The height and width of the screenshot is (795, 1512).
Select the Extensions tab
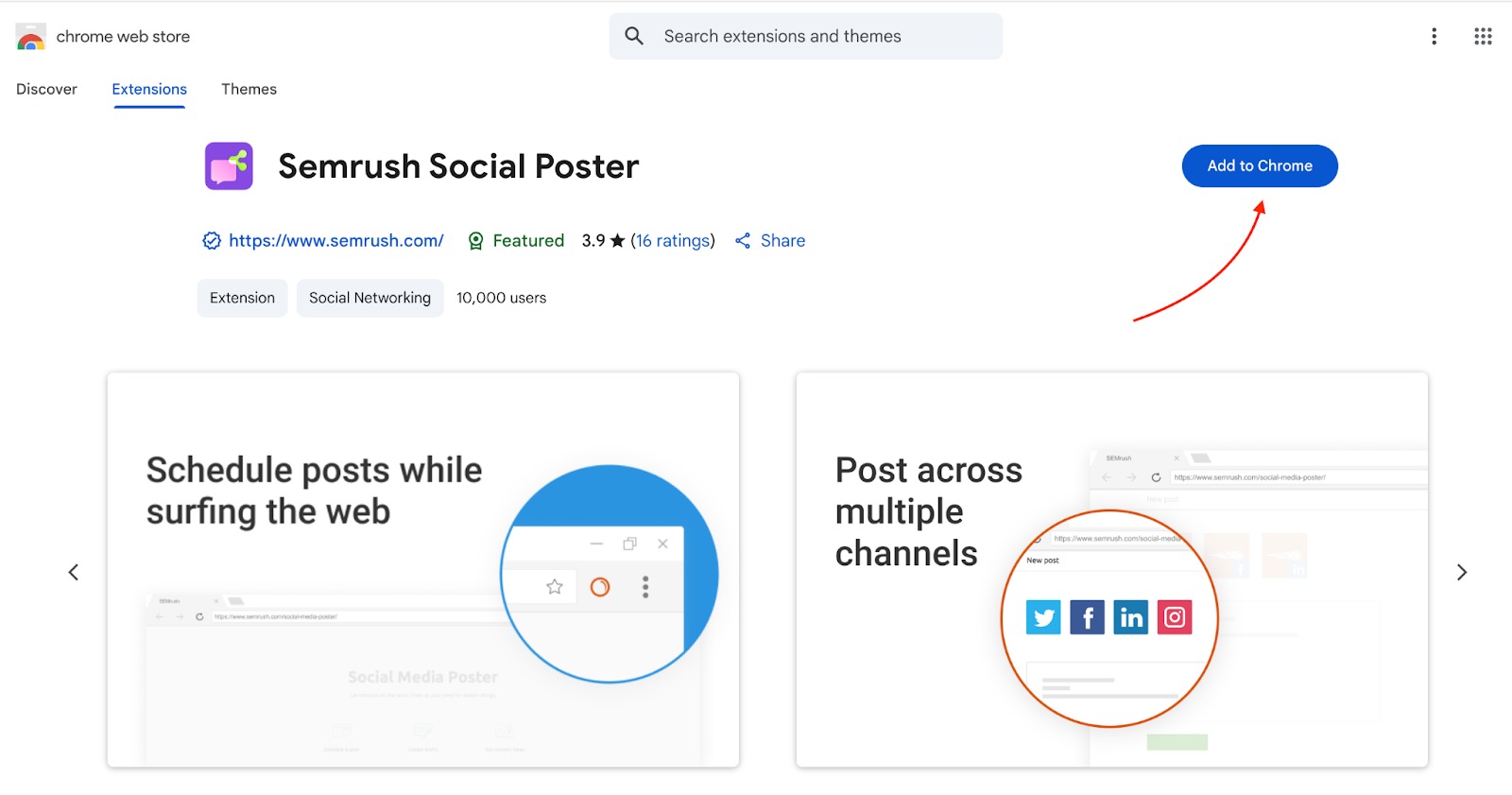[149, 89]
